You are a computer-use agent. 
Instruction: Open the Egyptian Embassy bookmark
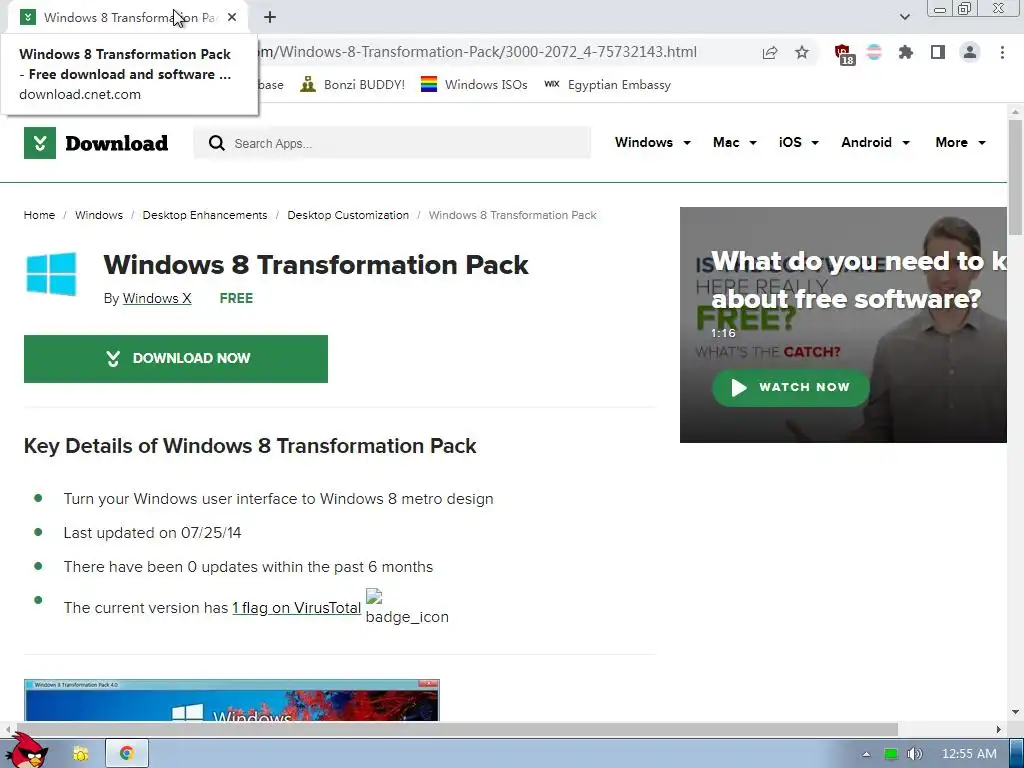click(607, 85)
